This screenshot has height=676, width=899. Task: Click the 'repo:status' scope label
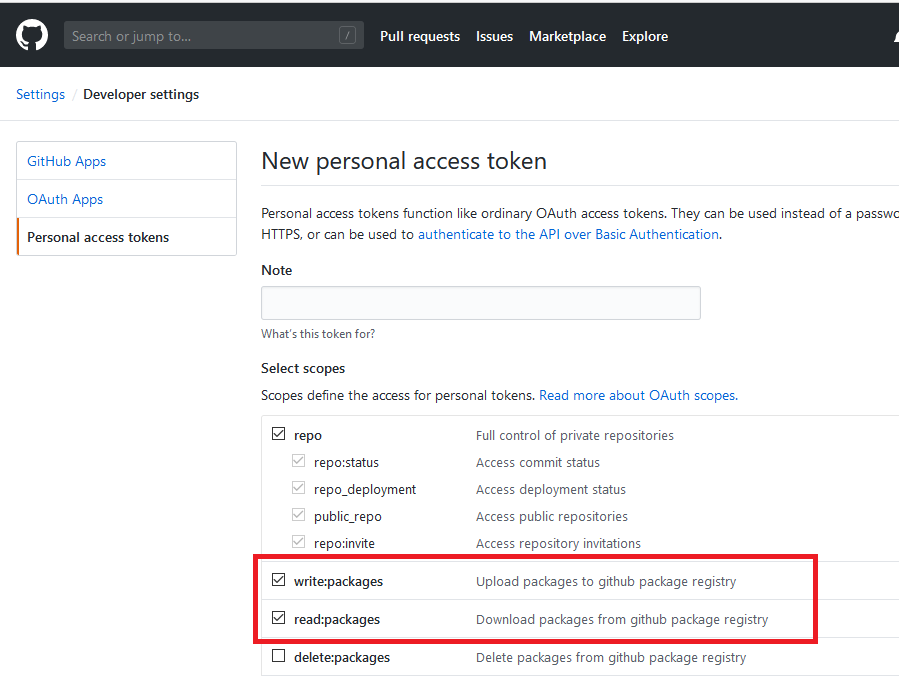pos(346,462)
